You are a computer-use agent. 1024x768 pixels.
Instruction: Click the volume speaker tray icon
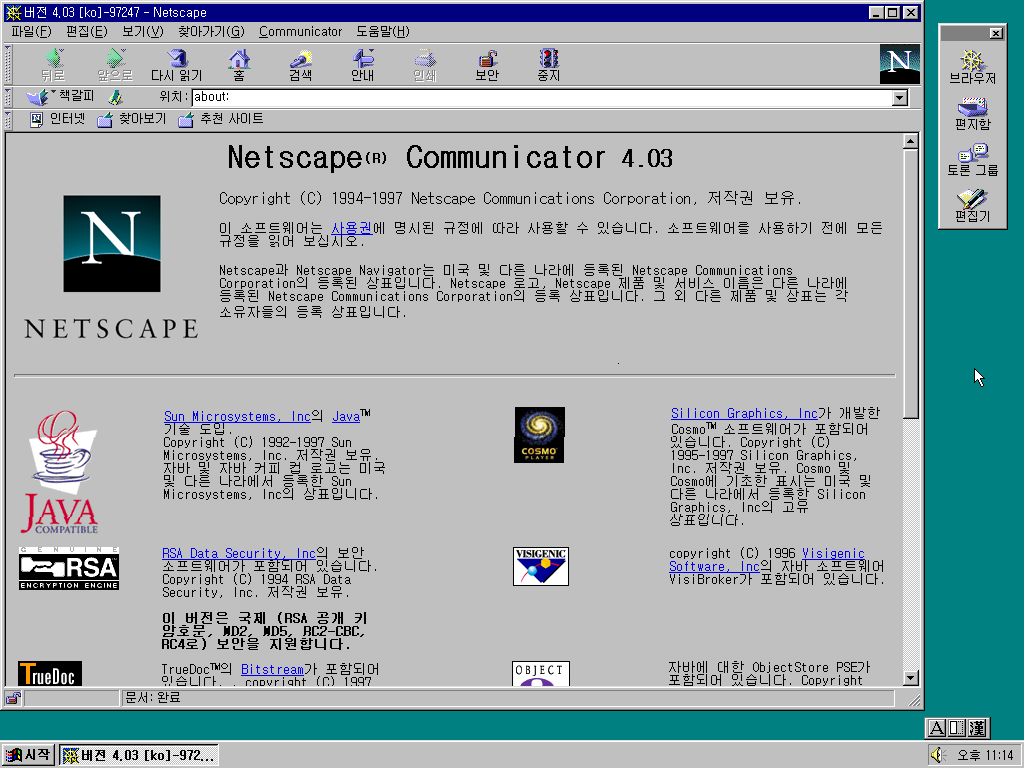938,755
